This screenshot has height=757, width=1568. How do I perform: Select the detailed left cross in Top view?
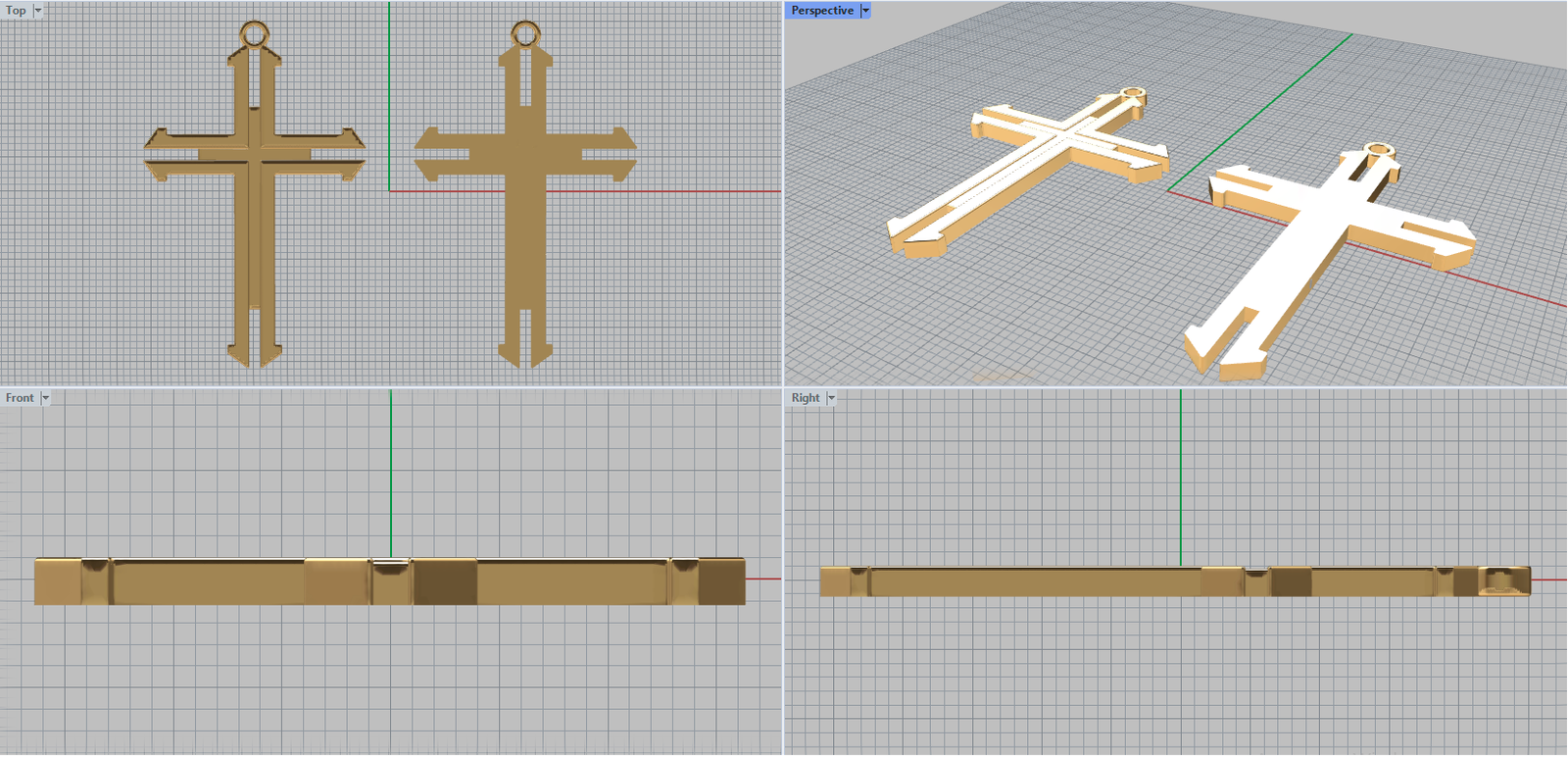255,235
